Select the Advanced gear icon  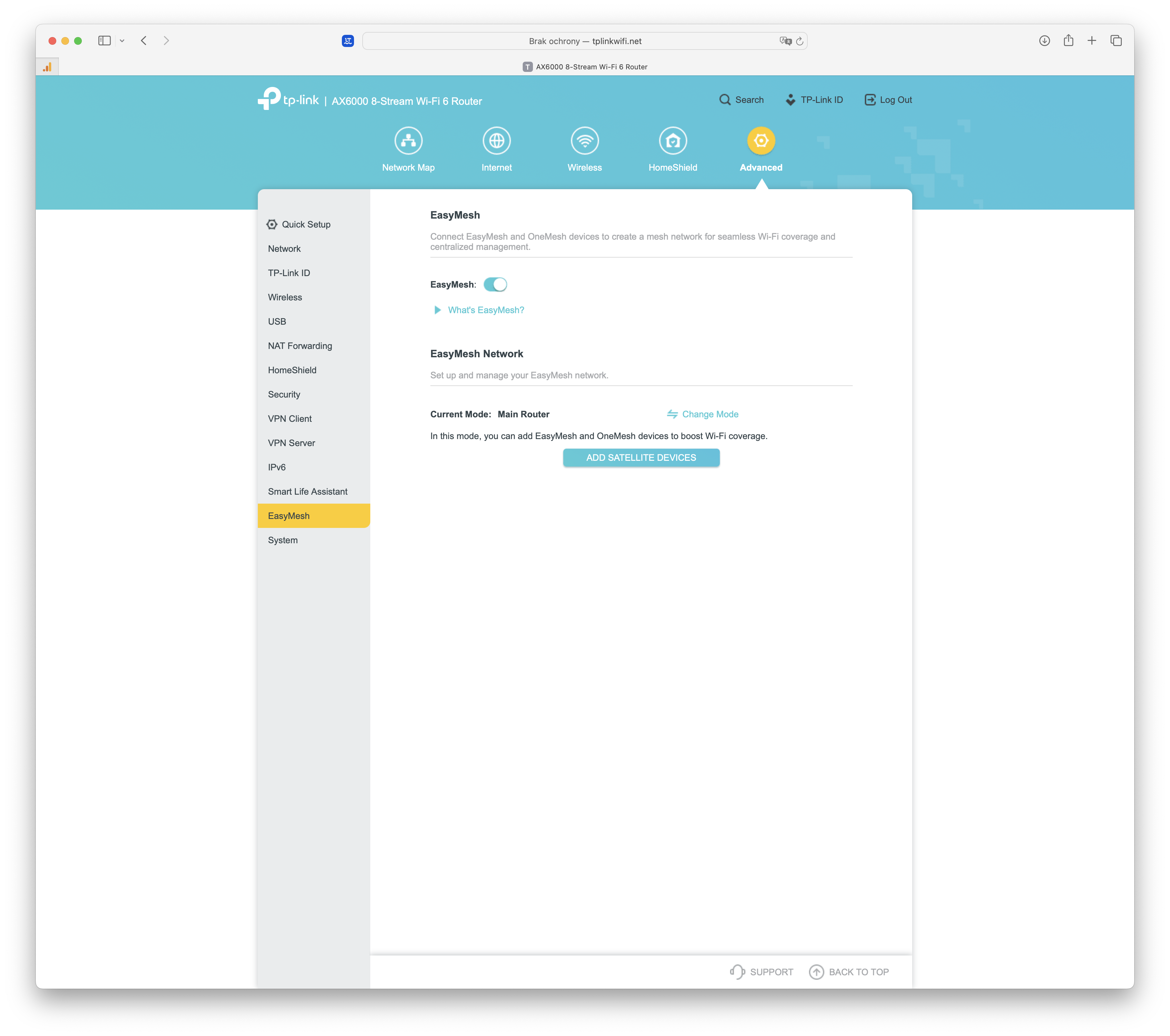click(x=761, y=140)
